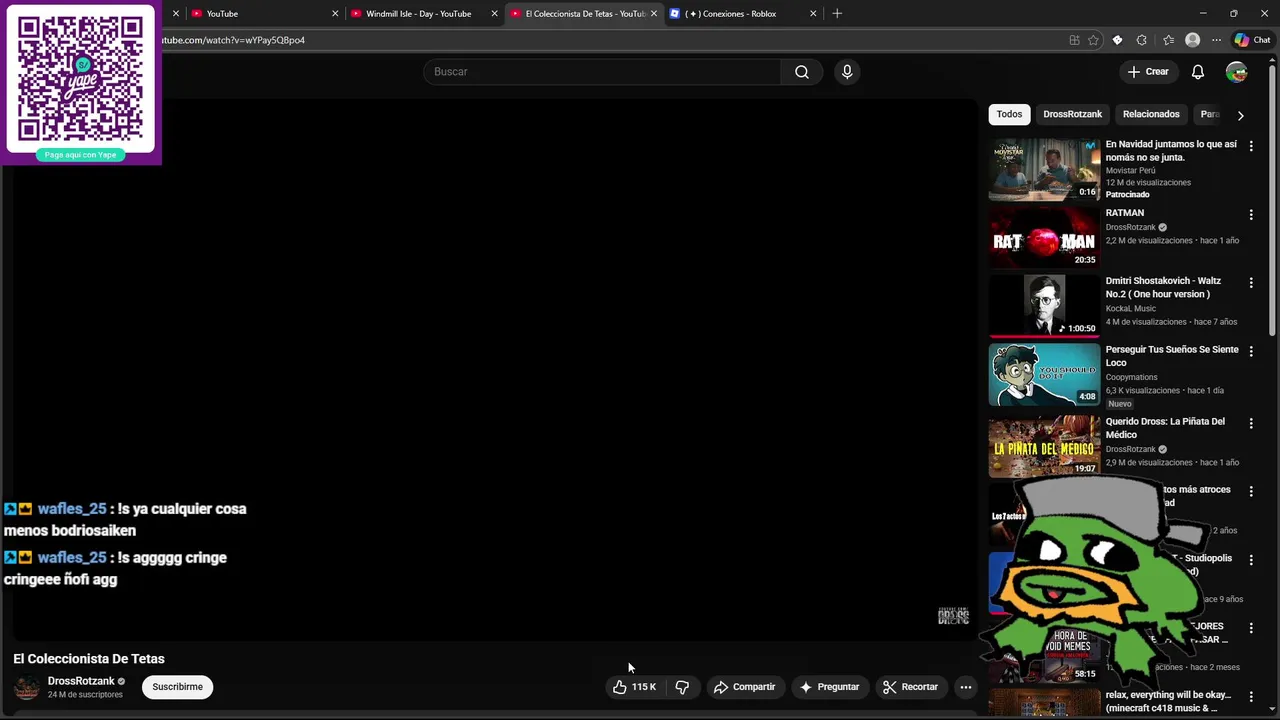Open Shostakovich Waltz No.2 thumbnail

point(1044,306)
